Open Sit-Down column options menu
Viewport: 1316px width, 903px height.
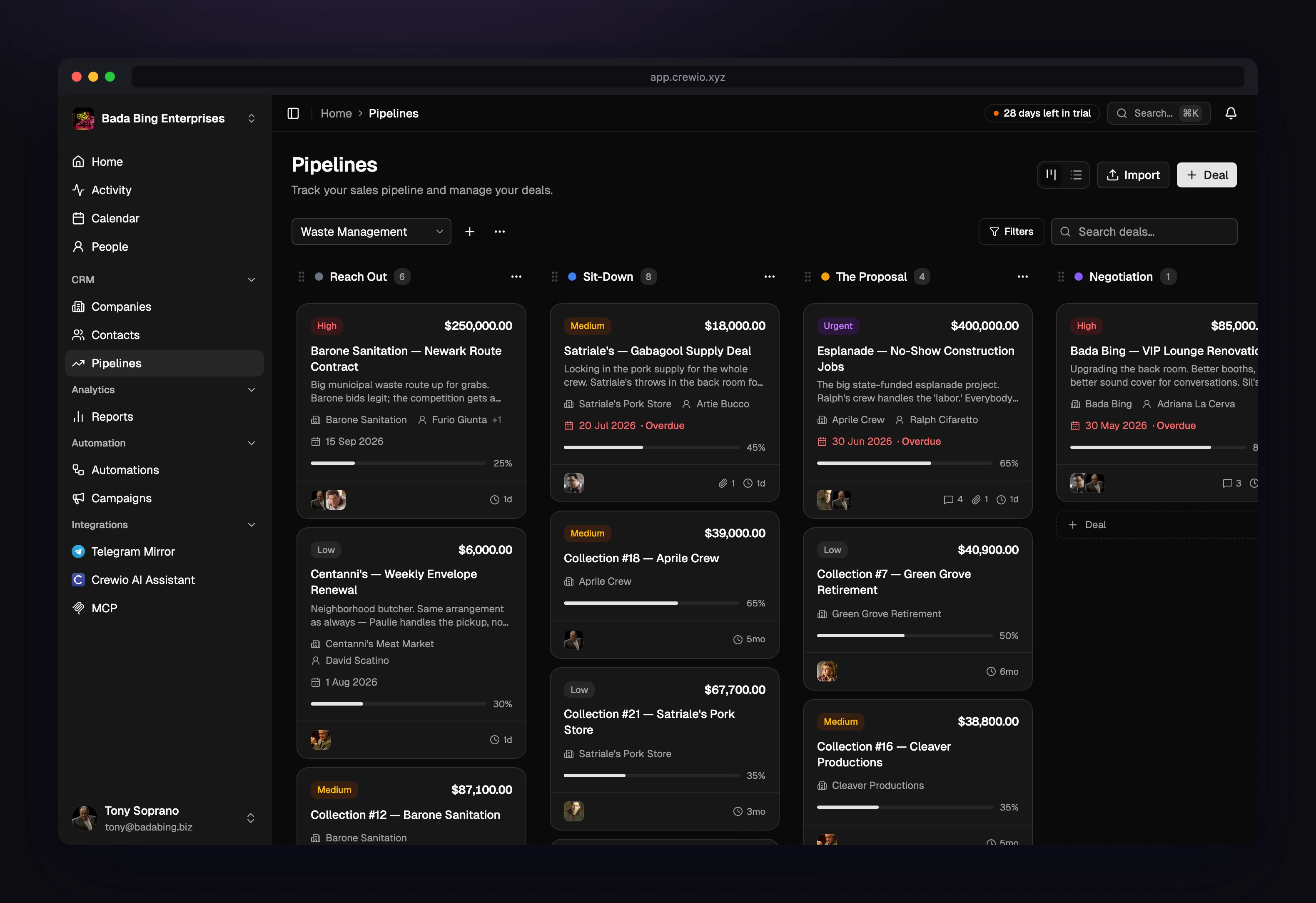[x=769, y=277]
